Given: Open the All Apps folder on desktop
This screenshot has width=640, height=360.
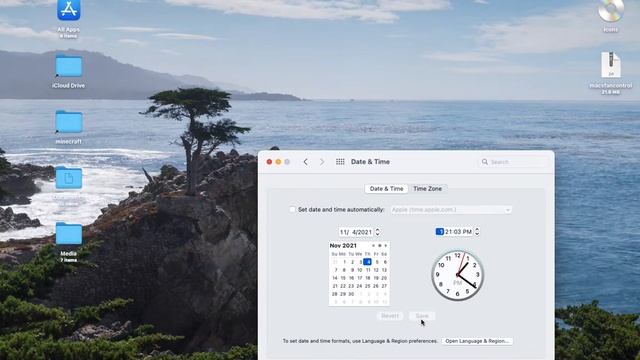Looking at the screenshot, I should (69, 10).
